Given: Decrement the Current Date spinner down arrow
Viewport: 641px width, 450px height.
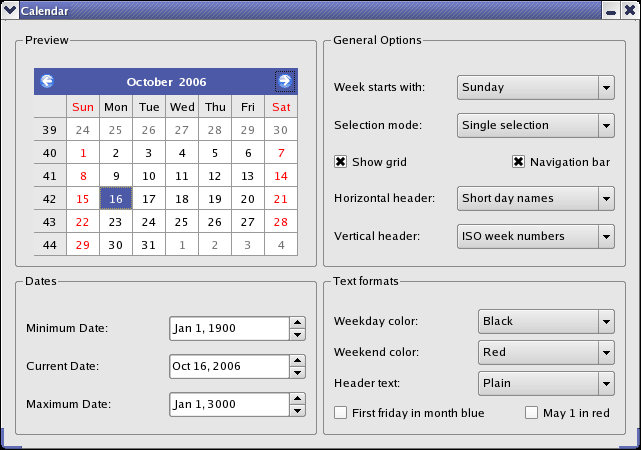Looking at the screenshot, I should click(297, 373).
